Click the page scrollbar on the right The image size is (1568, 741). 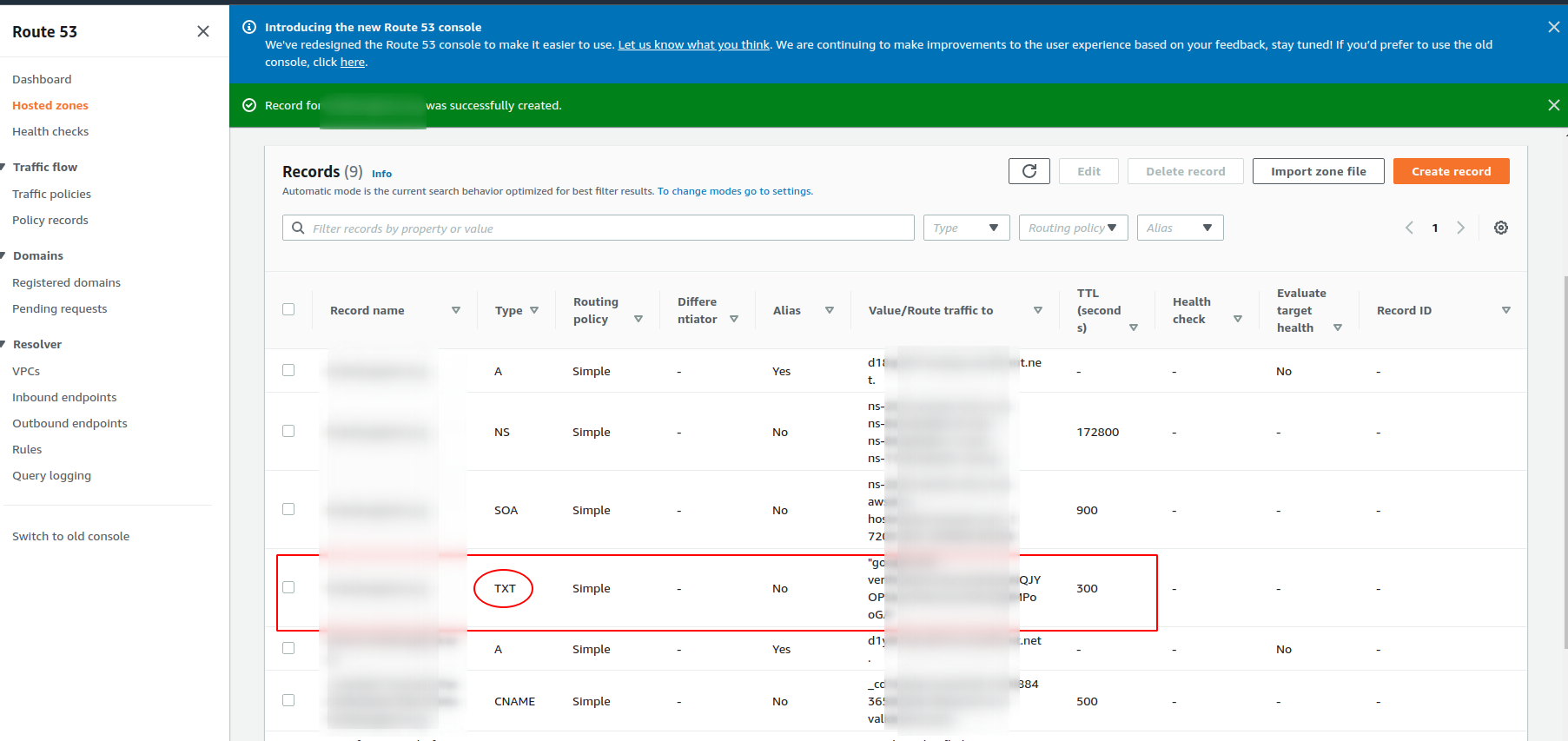point(1565,460)
